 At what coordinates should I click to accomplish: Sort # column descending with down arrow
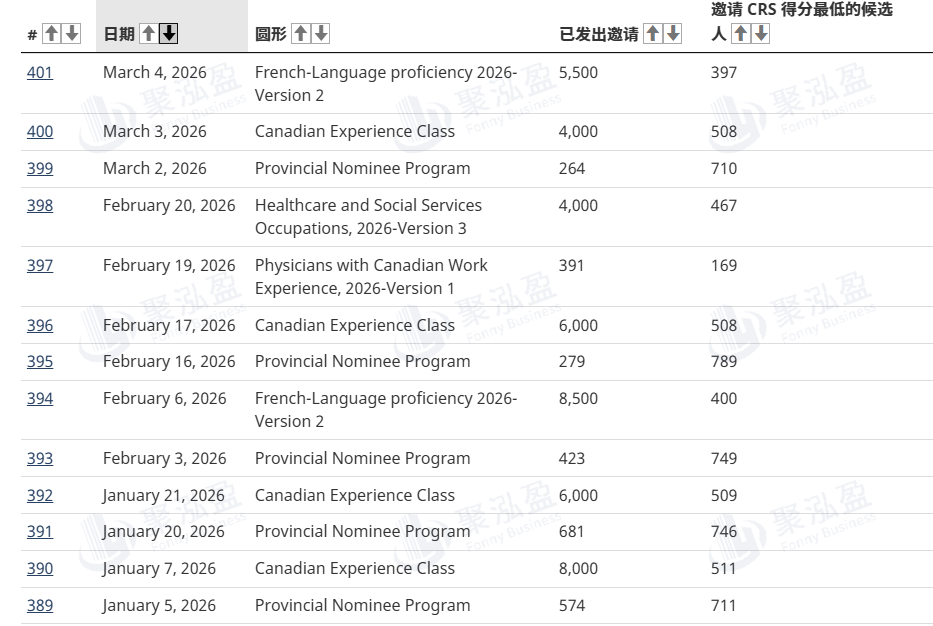[71, 34]
